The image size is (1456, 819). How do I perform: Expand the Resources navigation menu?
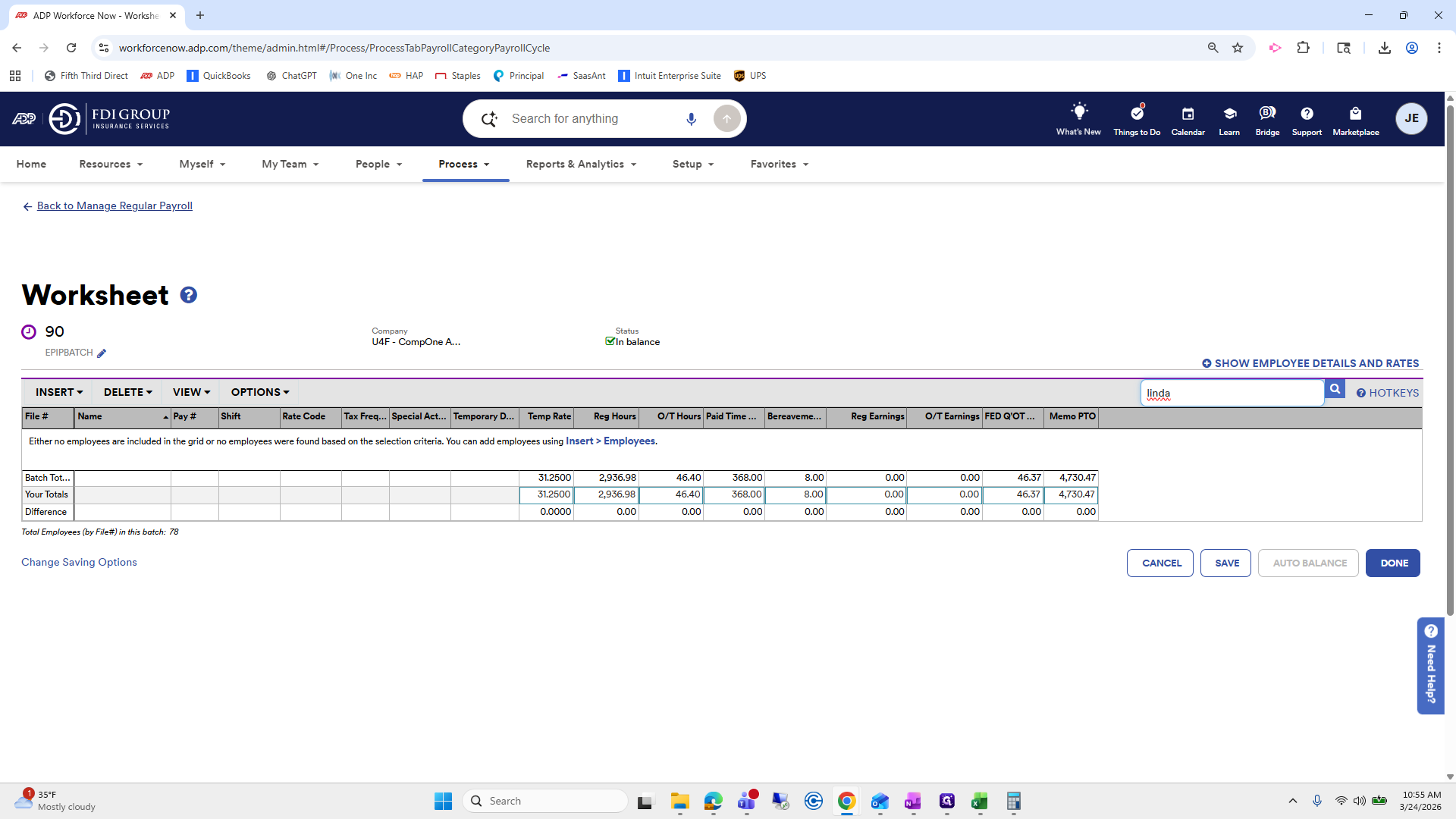(x=111, y=164)
